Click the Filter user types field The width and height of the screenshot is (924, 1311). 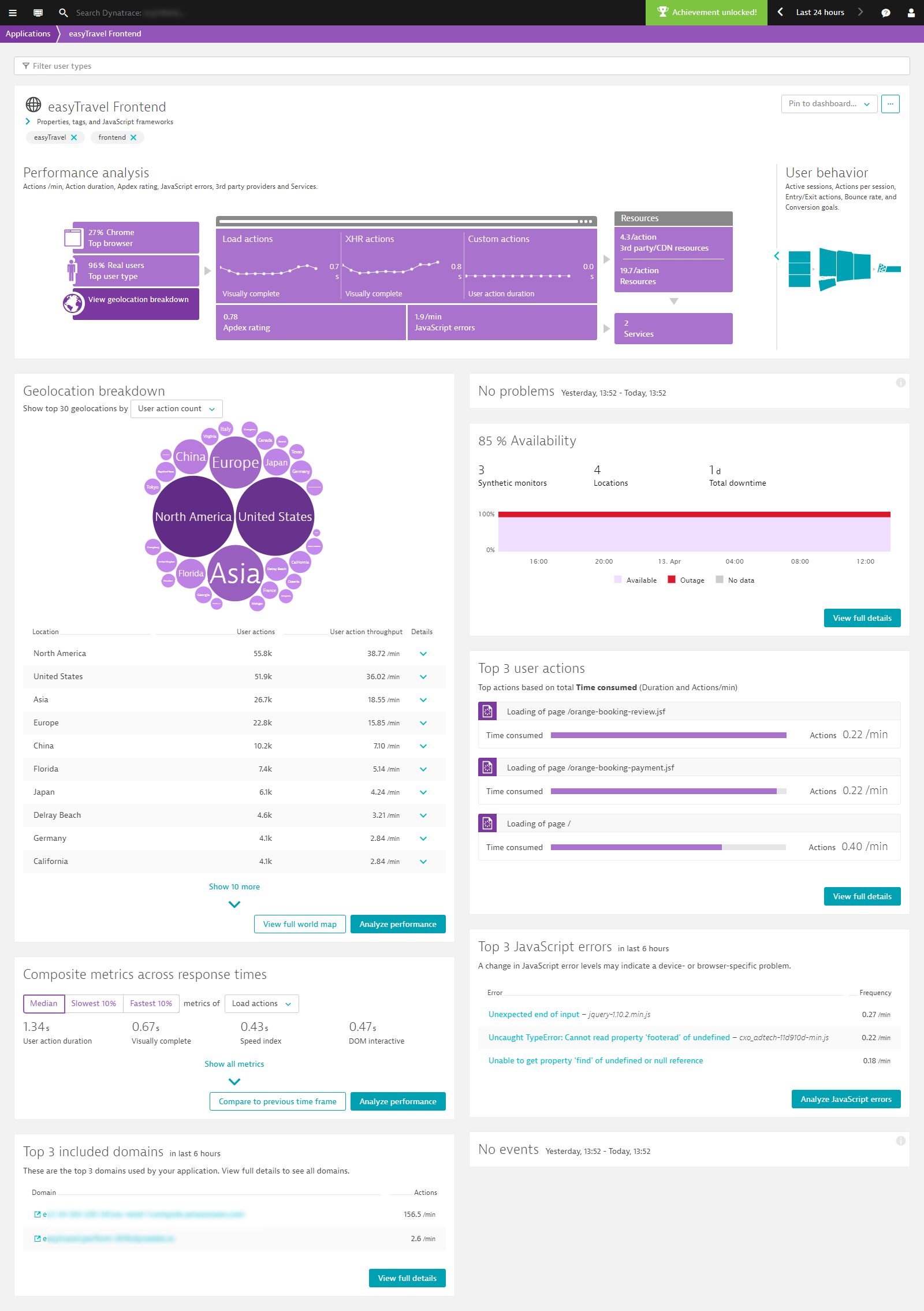click(462, 66)
